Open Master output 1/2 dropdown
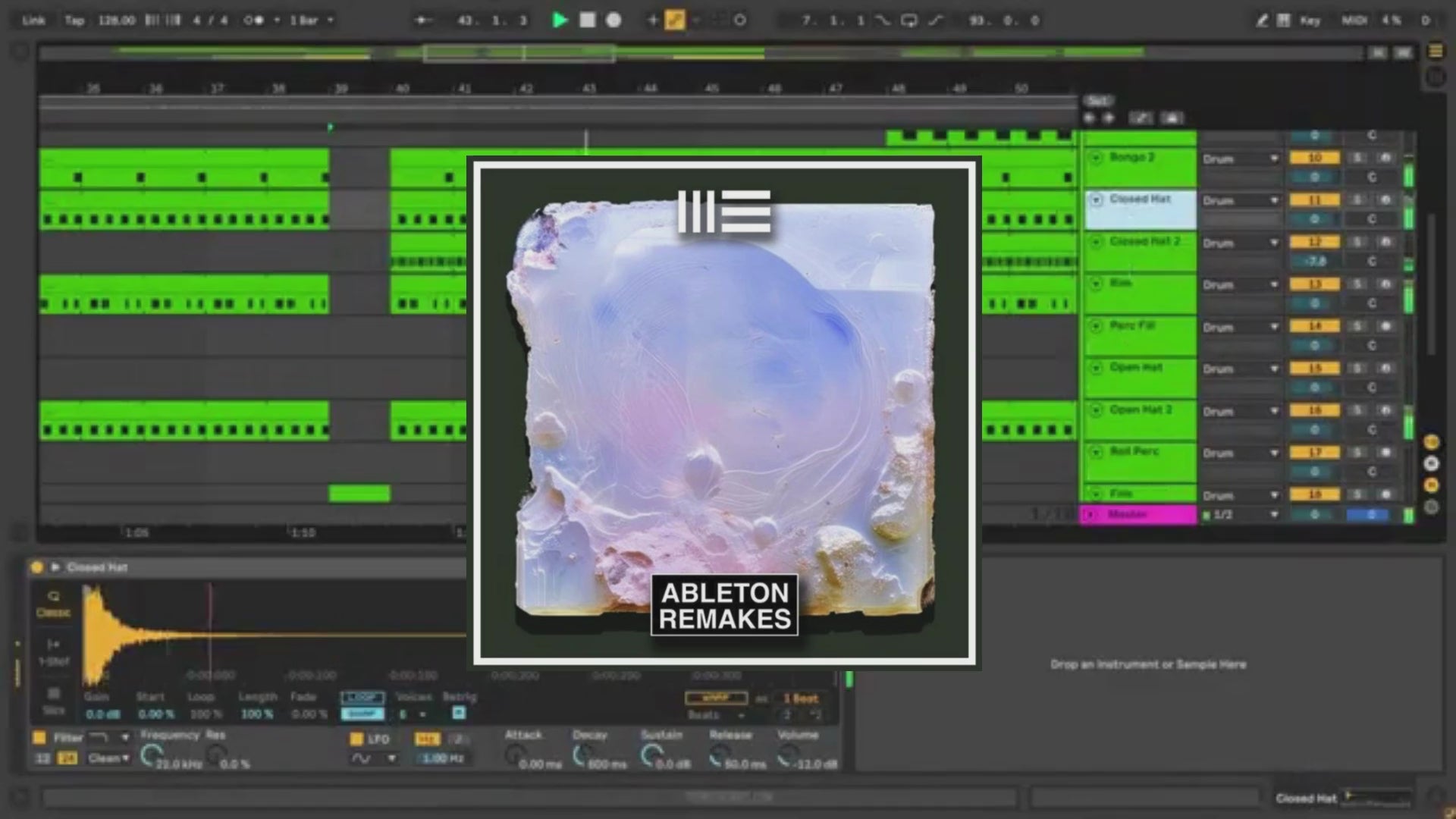1456x819 pixels. pos(1241,515)
